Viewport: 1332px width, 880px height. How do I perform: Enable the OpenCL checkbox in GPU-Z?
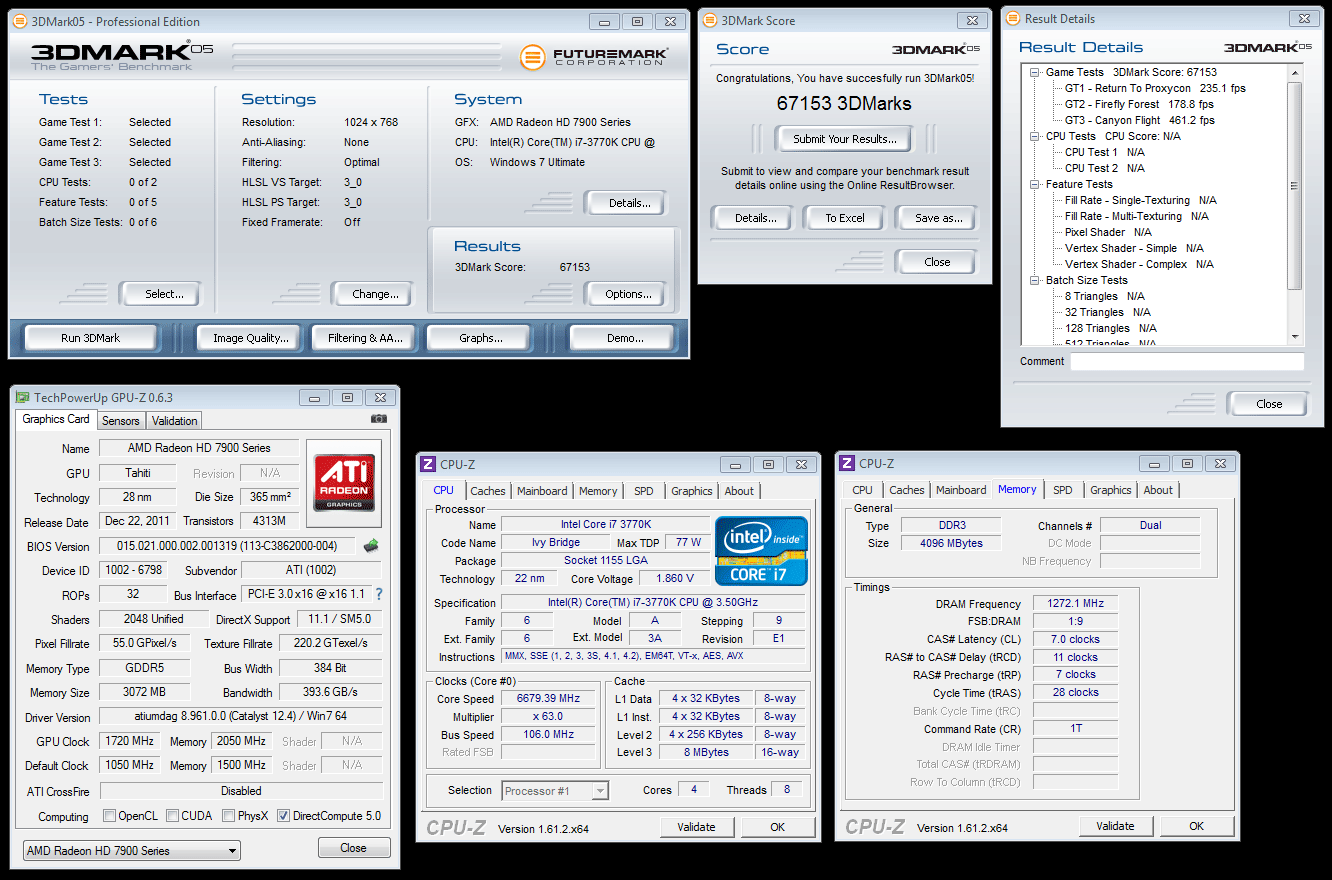[x=109, y=816]
